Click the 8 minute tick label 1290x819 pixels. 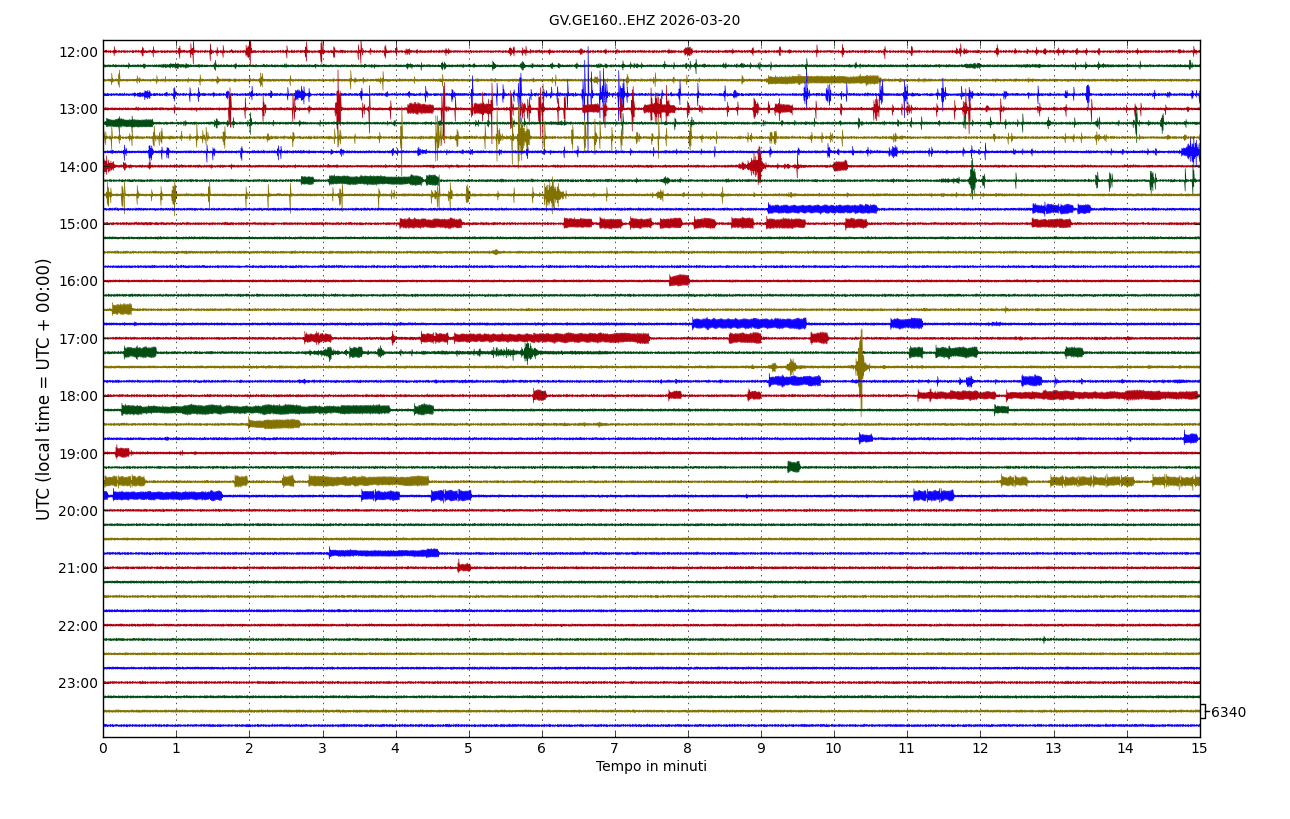pos(688,748)
